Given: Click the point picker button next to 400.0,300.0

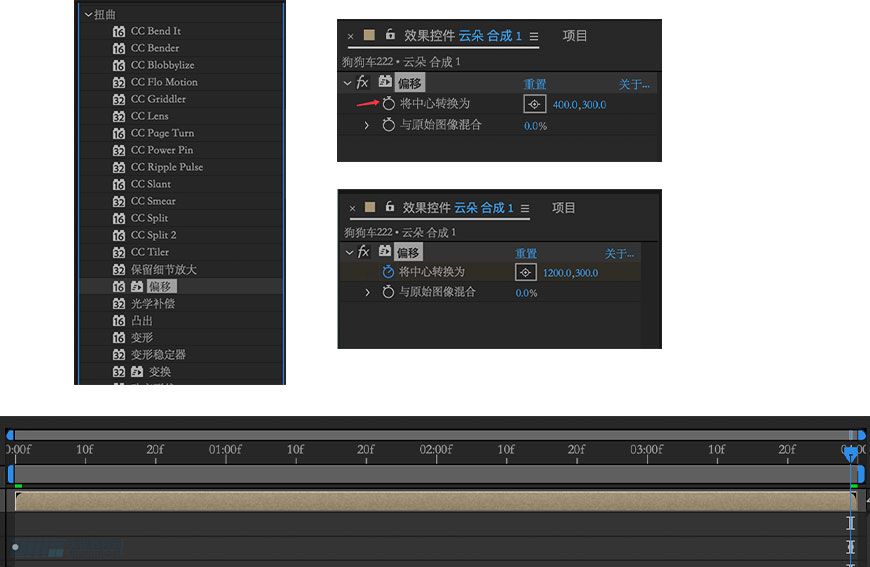Looking at the screenshot, I should 534,104.
